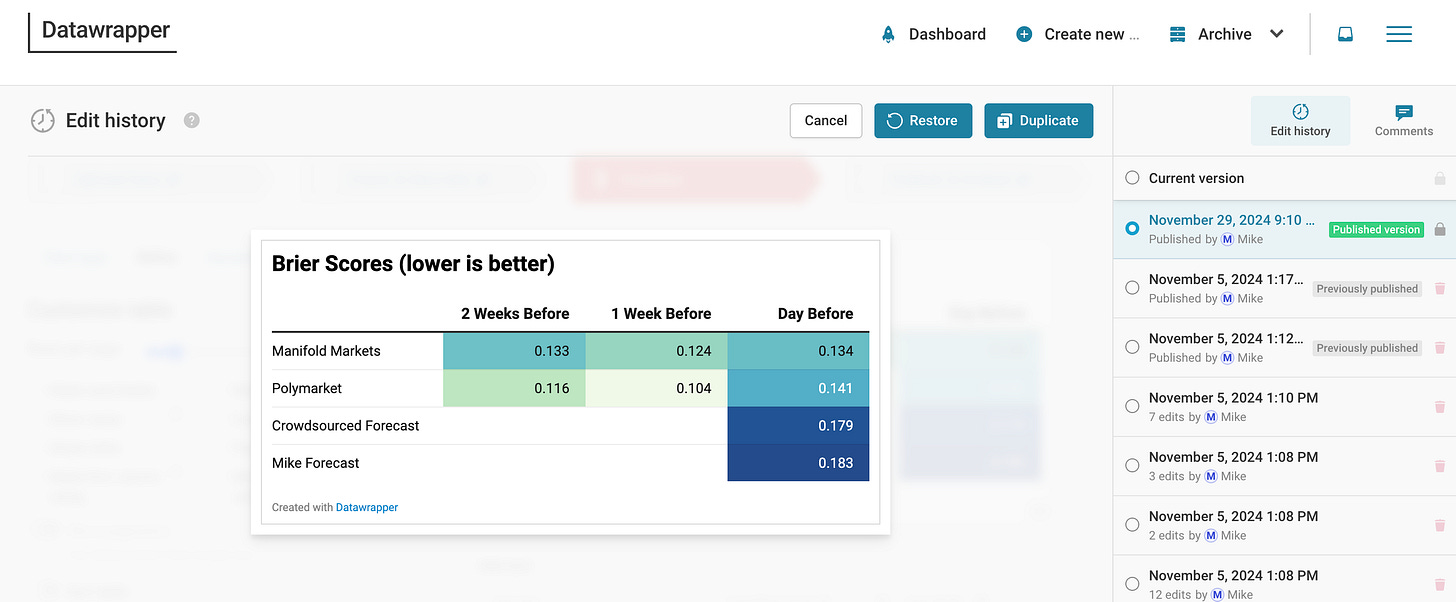Click the 1 Week Before column header

[661, 313]
